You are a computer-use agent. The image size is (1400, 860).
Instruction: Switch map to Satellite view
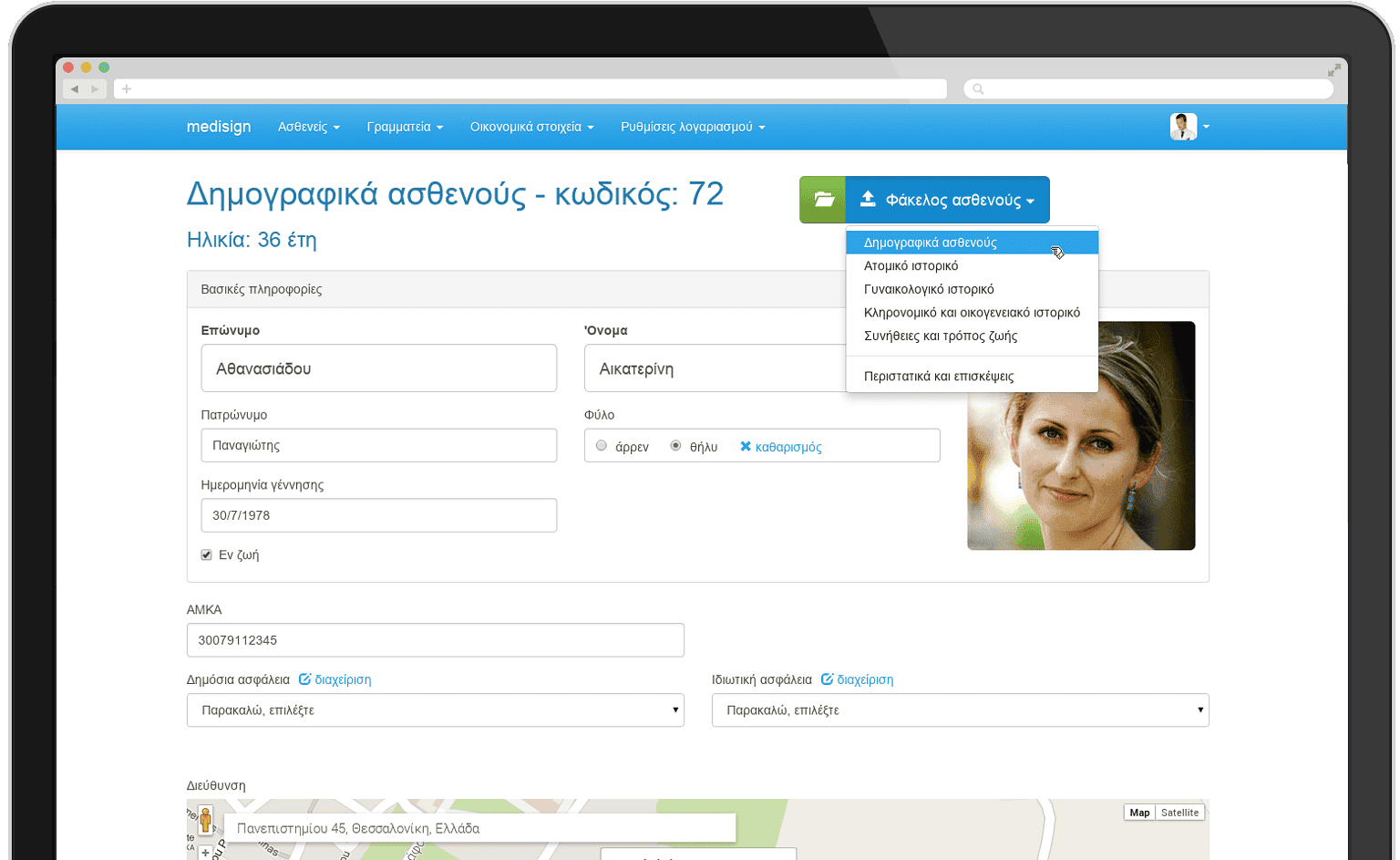click(x=1179, y=813)
